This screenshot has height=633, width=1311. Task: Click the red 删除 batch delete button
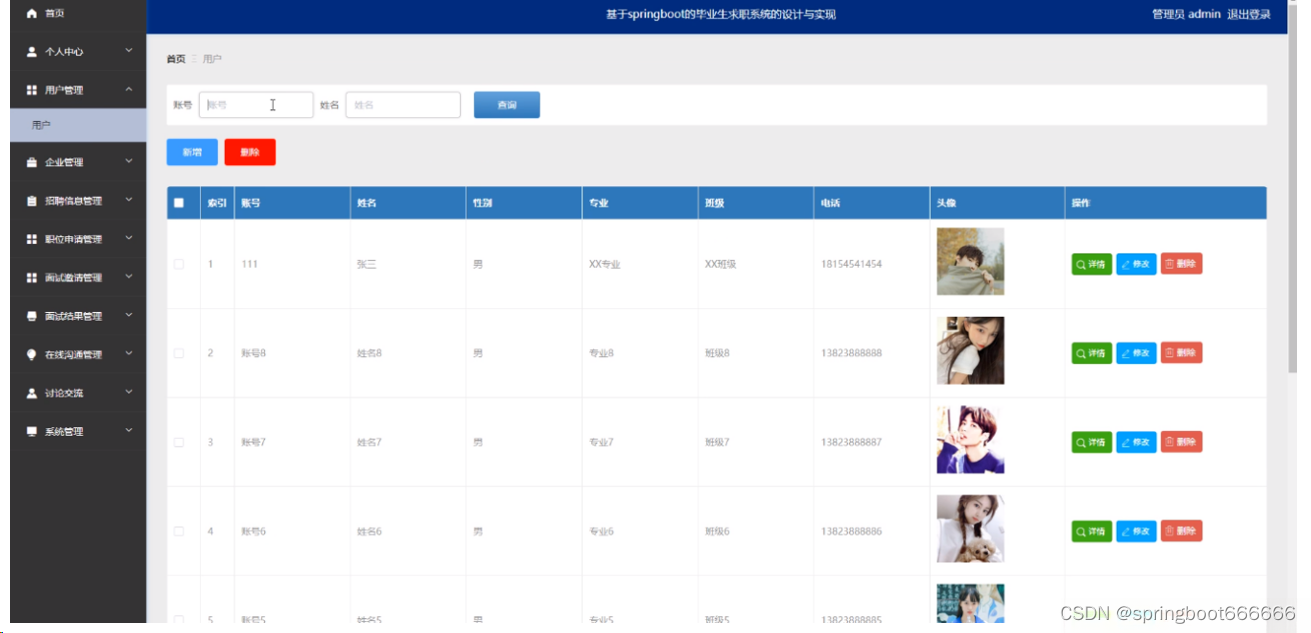point(250,152)
